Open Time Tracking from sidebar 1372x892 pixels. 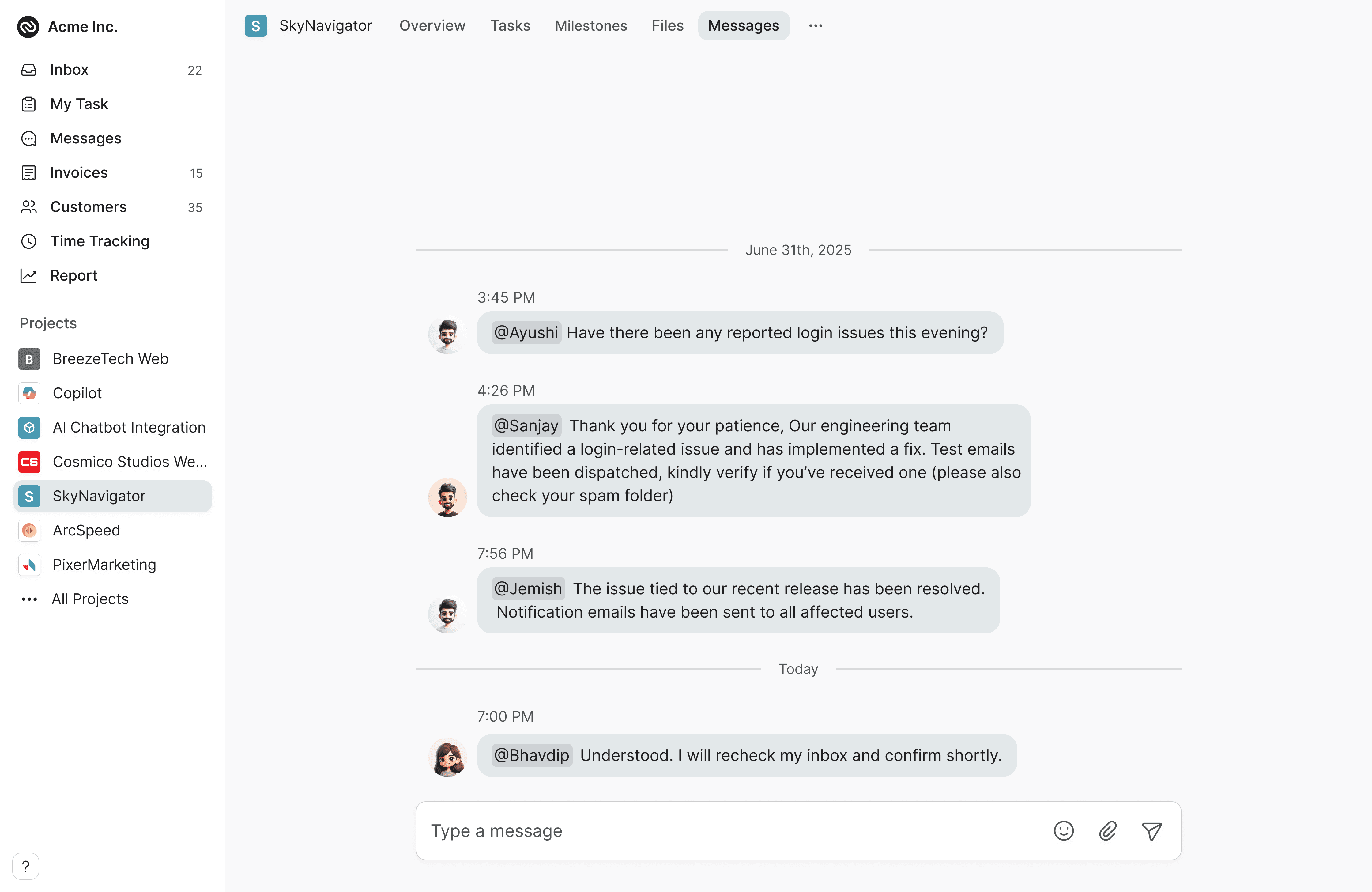point(99,241)
